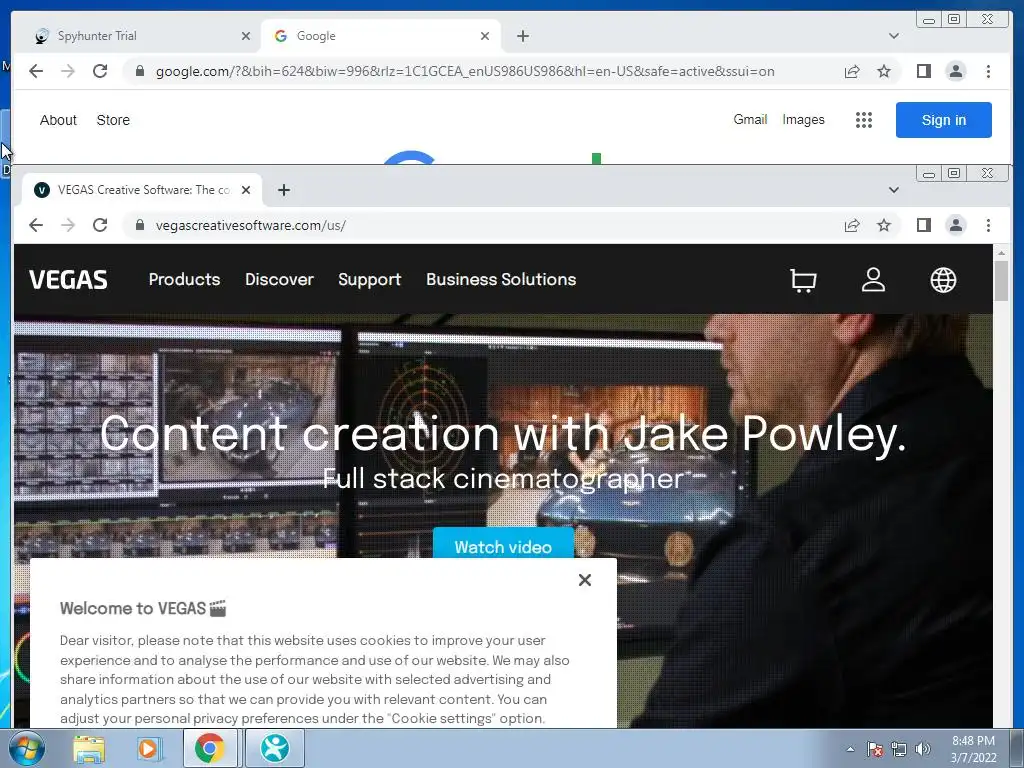Click scrollbar up arrow on VEGAS page
This screenshot has width=1024, height=768.
click(x=1001, y=252)
